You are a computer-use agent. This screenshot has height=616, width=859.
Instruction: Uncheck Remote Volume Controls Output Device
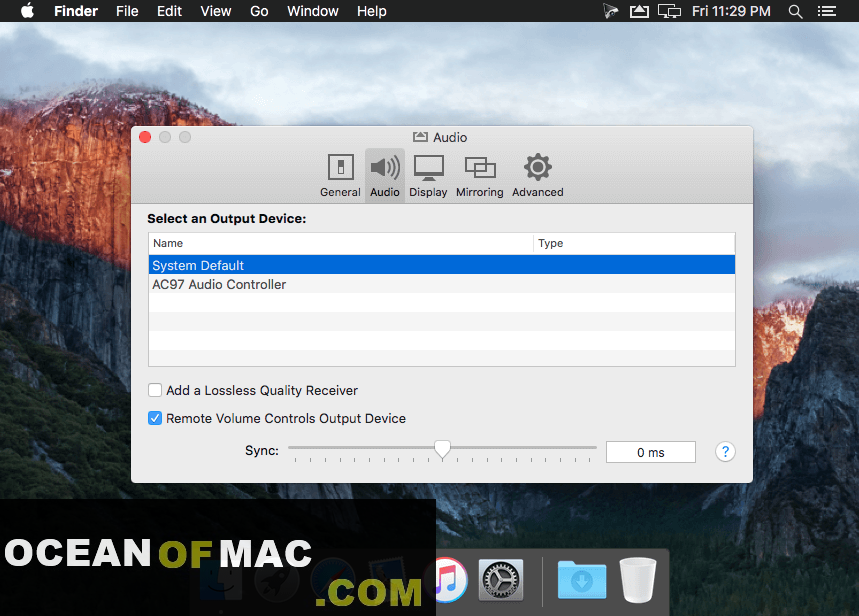coord(155,418)
